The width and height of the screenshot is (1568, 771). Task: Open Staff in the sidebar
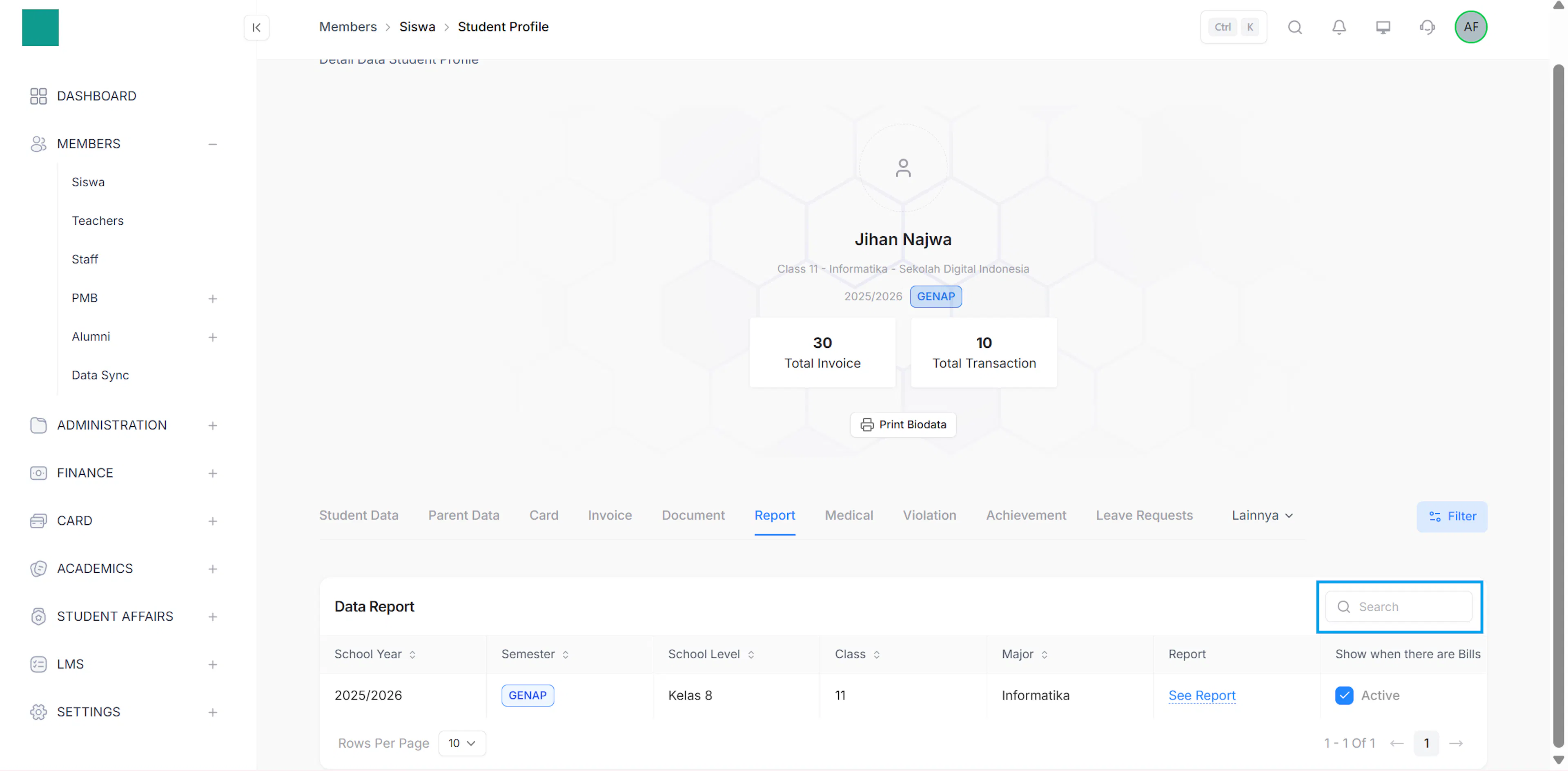[85, 259]
